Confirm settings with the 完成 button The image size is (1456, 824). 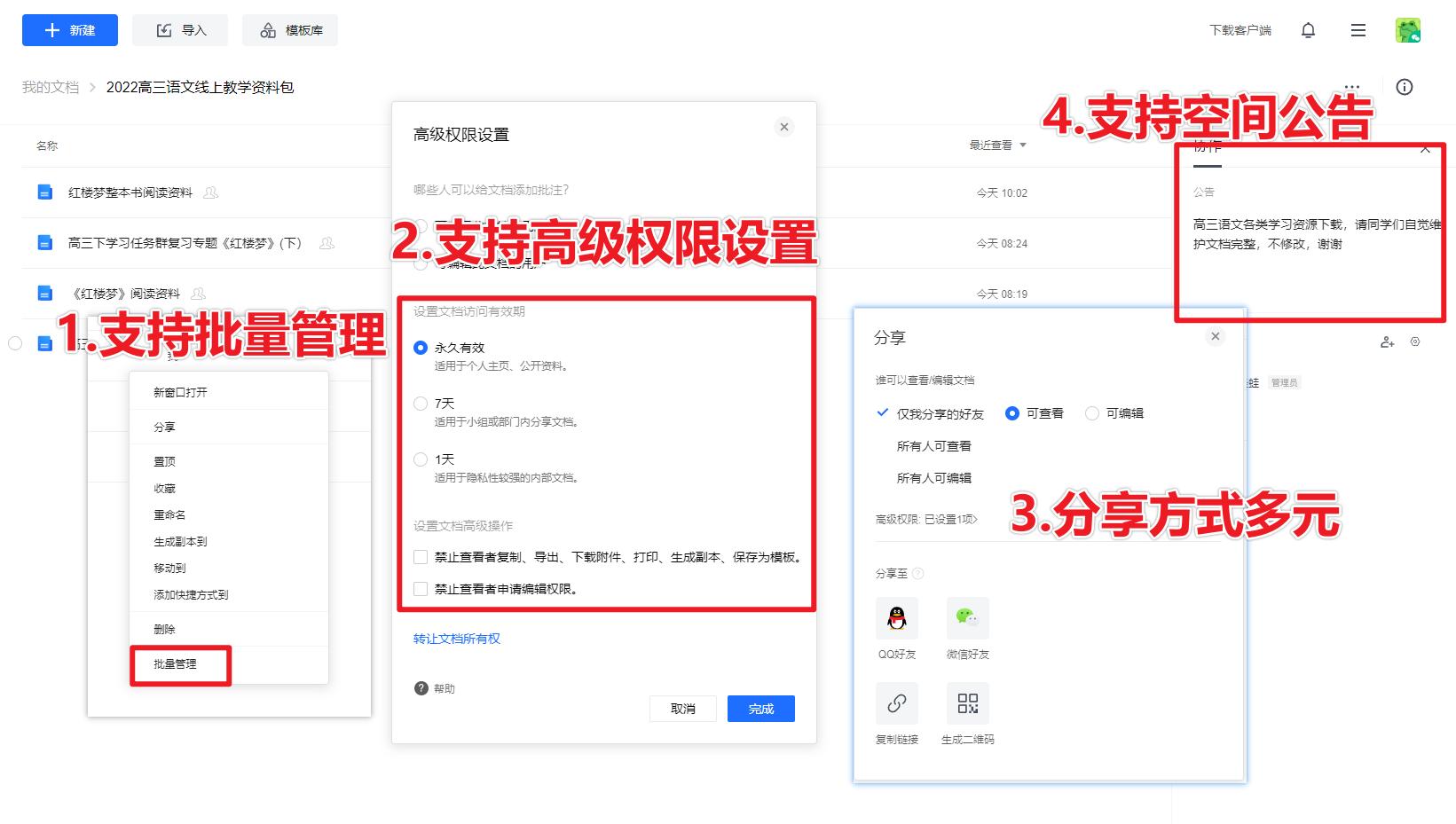pos(760,708)
